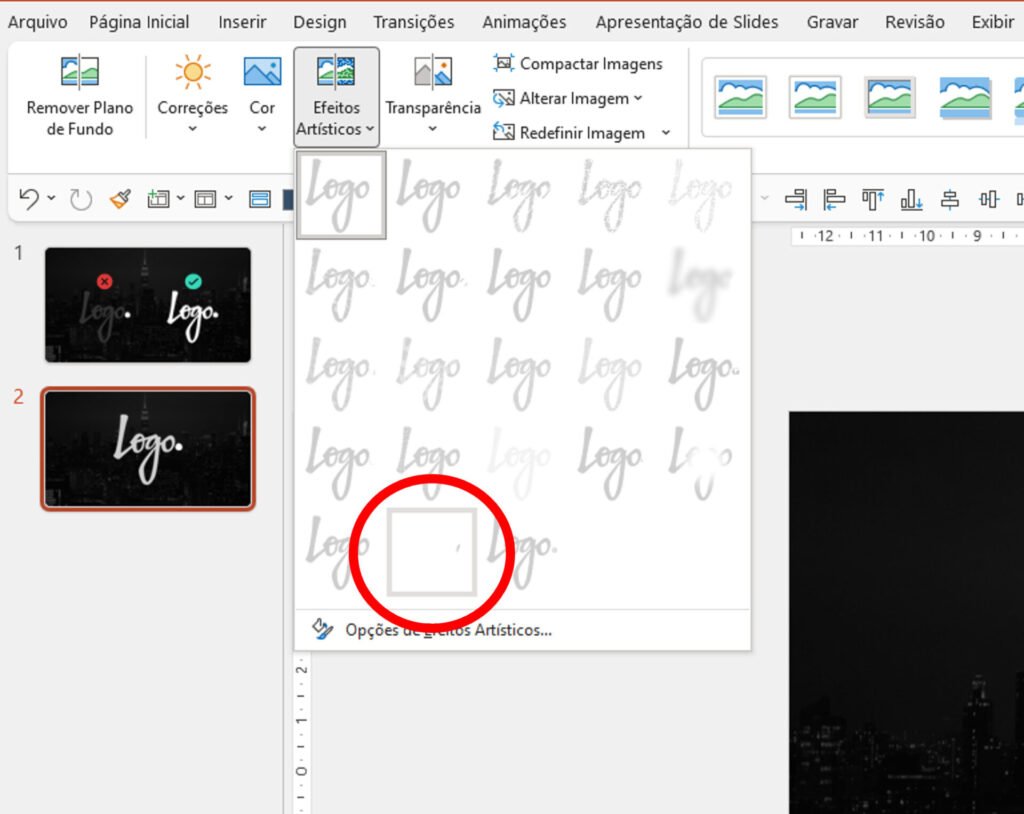Choose the first picture style in gallery

pos(740,96)
